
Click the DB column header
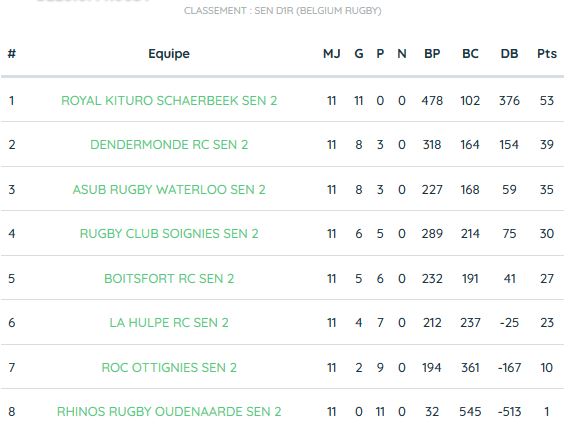pyautogui.click(x=509, y=54)
